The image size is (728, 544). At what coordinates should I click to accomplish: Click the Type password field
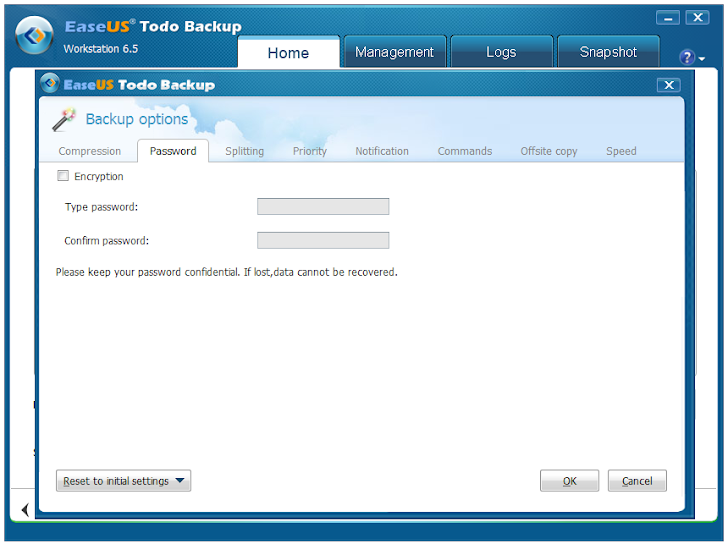323,207
